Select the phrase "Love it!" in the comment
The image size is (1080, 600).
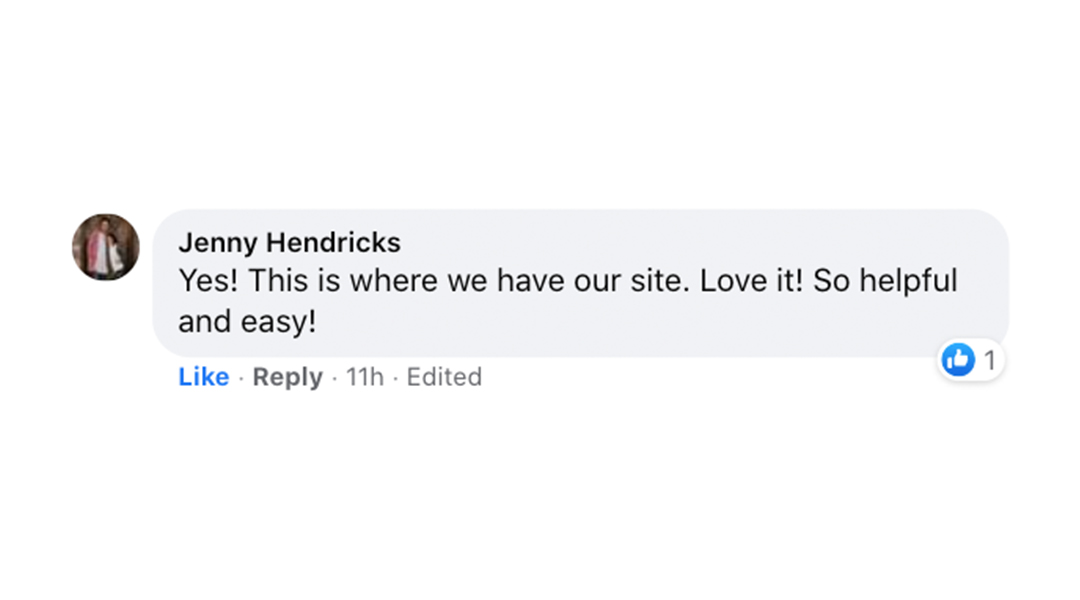(x=751, y=281)
